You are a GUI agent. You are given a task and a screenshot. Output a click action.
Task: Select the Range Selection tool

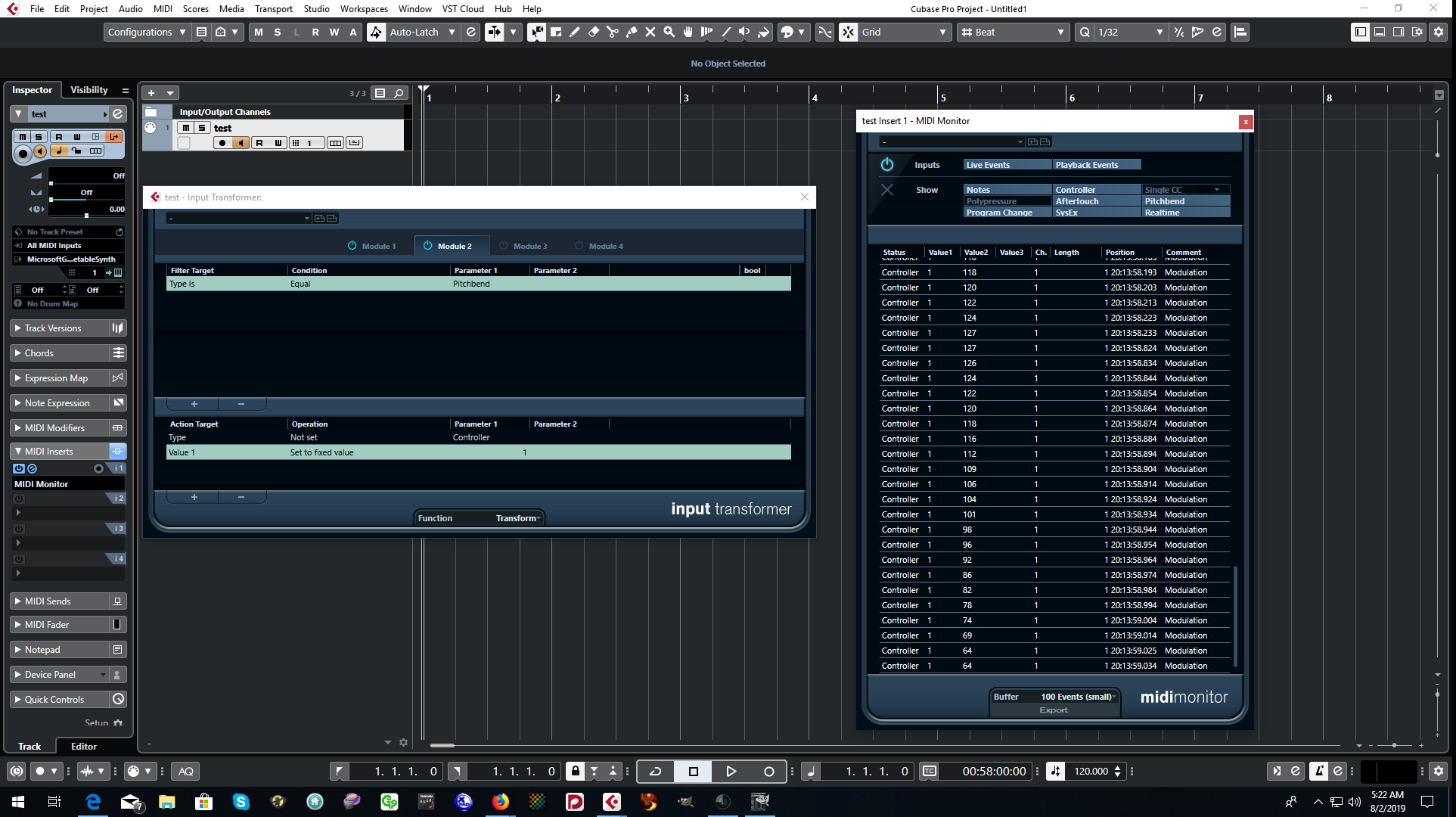point(556,32)
